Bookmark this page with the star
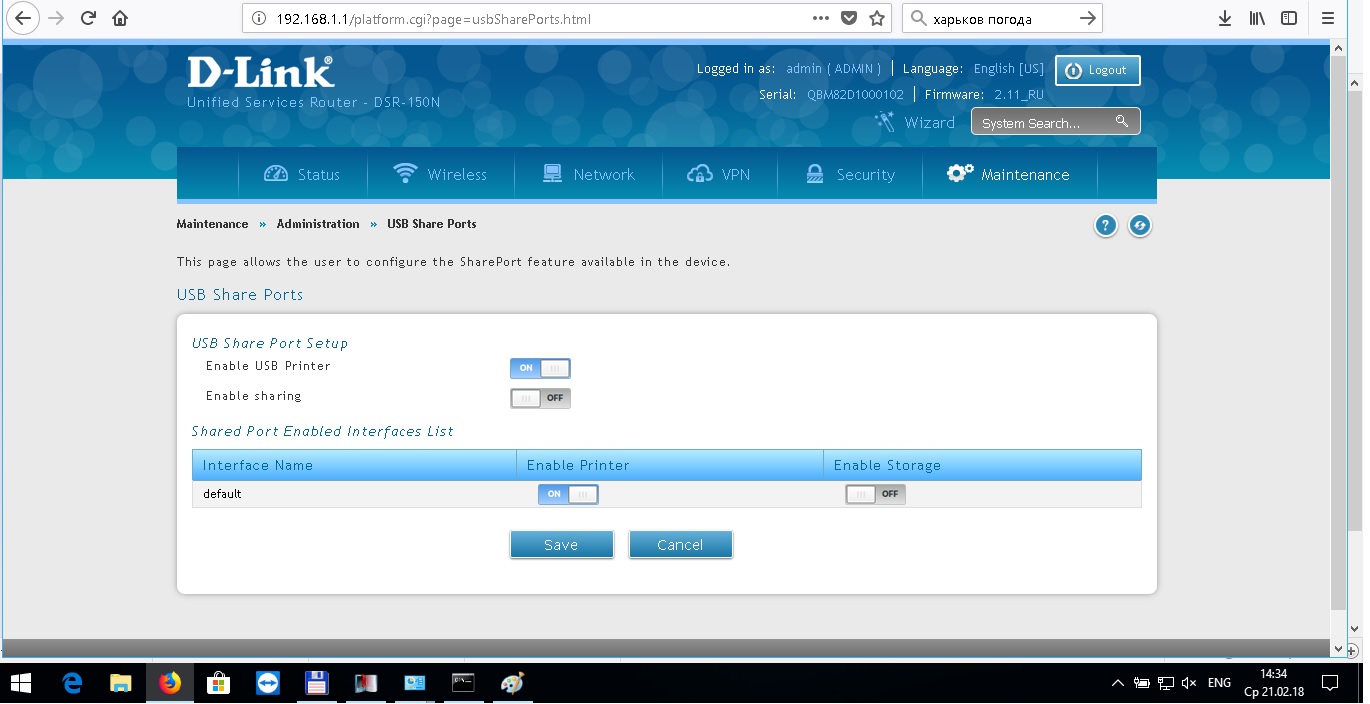Screen dimensions: 1370x704 click(877, 18)
